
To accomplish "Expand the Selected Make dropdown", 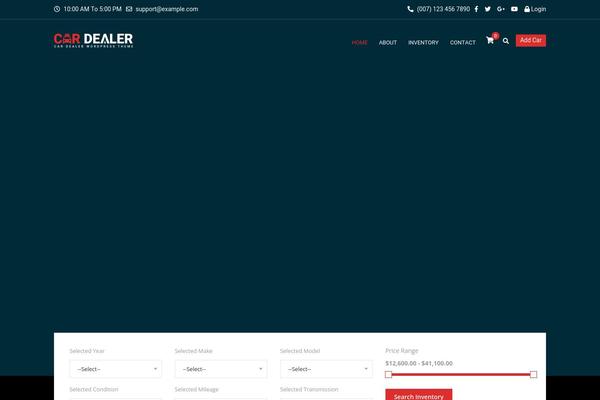I will [221, 369].
